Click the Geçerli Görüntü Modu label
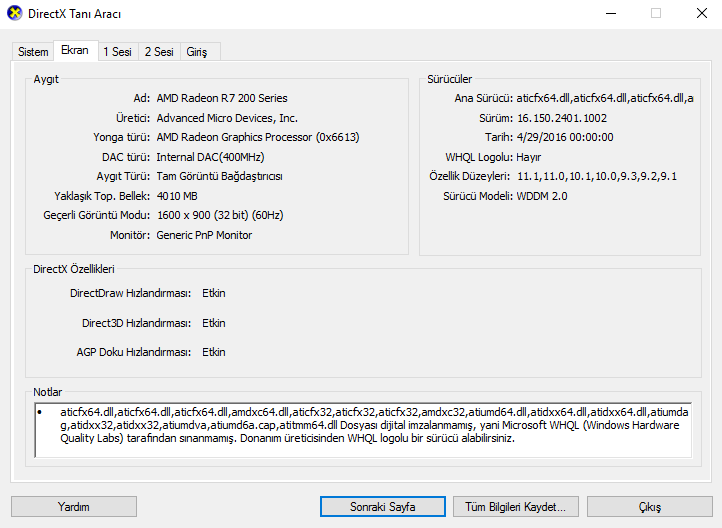The image size is (722, 528). tap(97, 215)
